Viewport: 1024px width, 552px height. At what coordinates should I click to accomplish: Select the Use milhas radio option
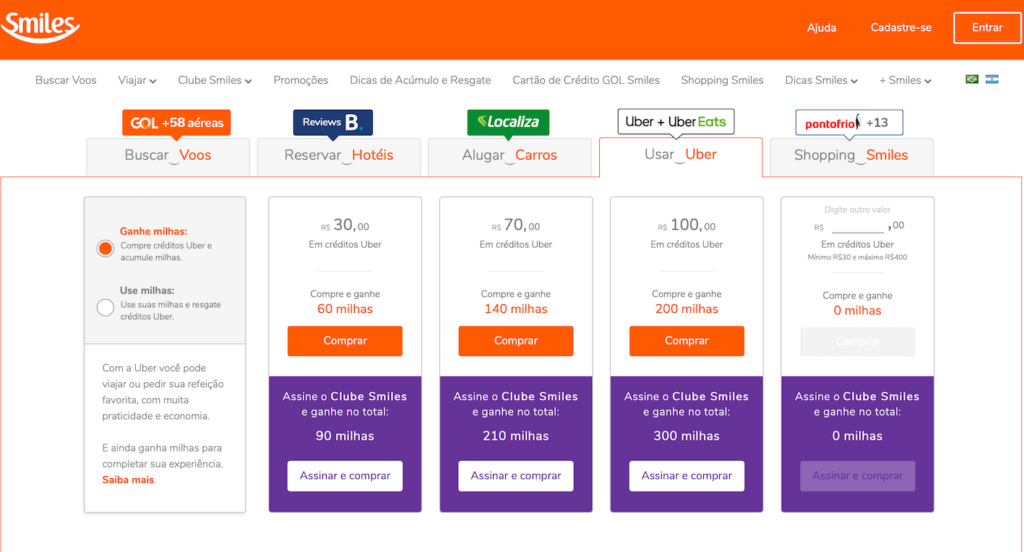click(105, 307)
